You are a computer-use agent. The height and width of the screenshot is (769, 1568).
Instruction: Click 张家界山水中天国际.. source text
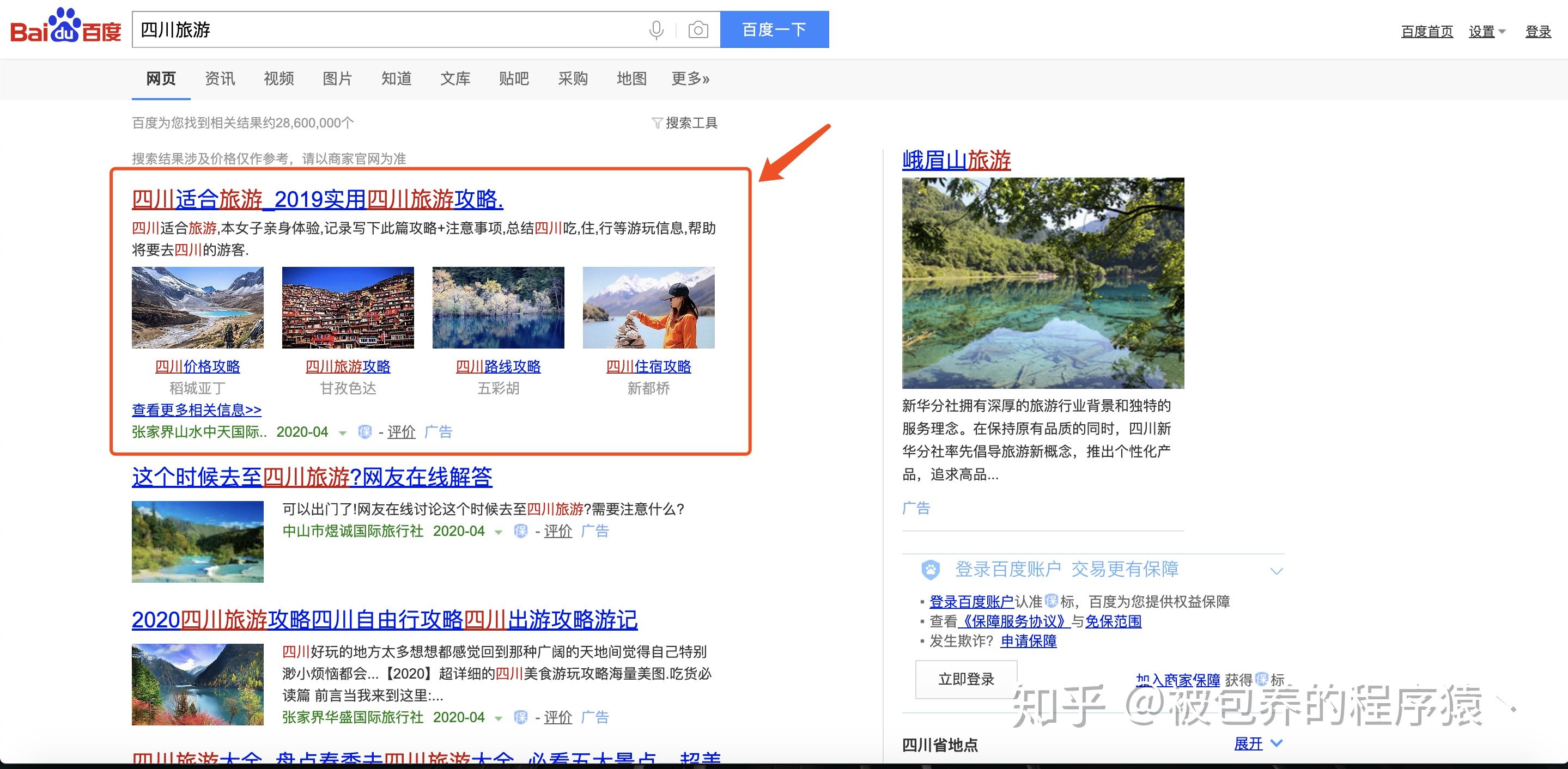click(199, 432)
